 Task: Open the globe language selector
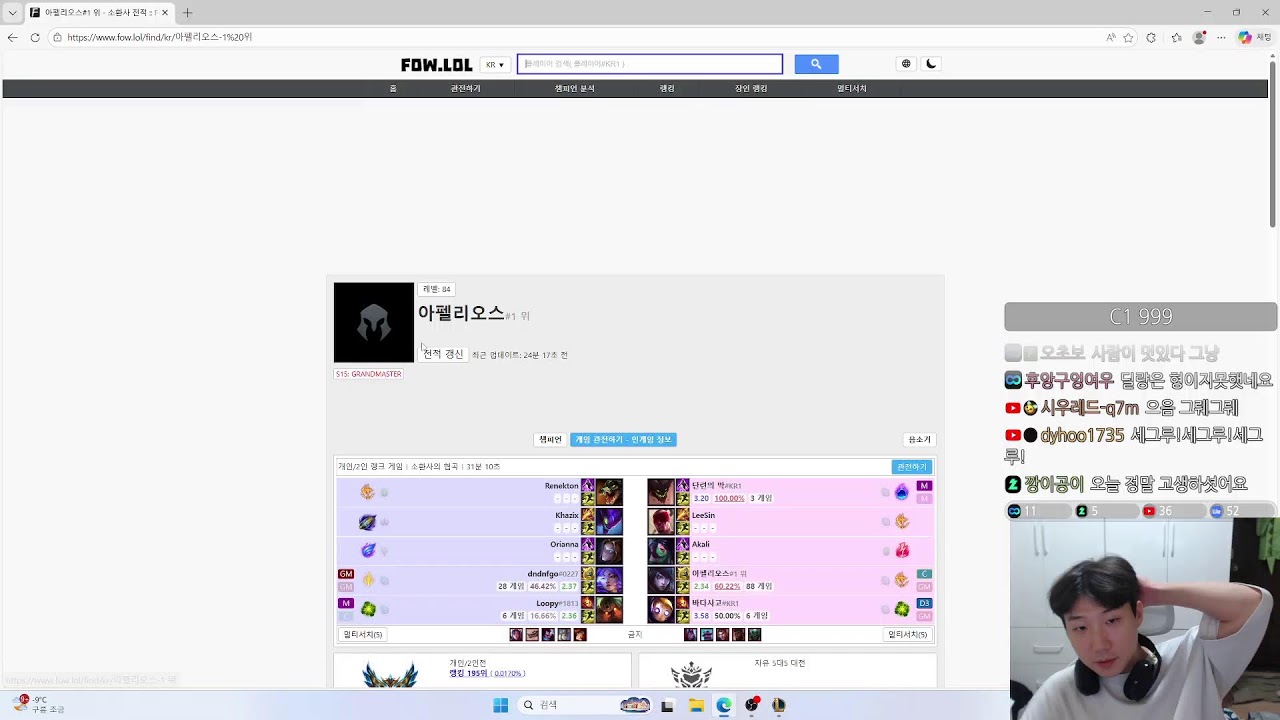coord(906,64)
